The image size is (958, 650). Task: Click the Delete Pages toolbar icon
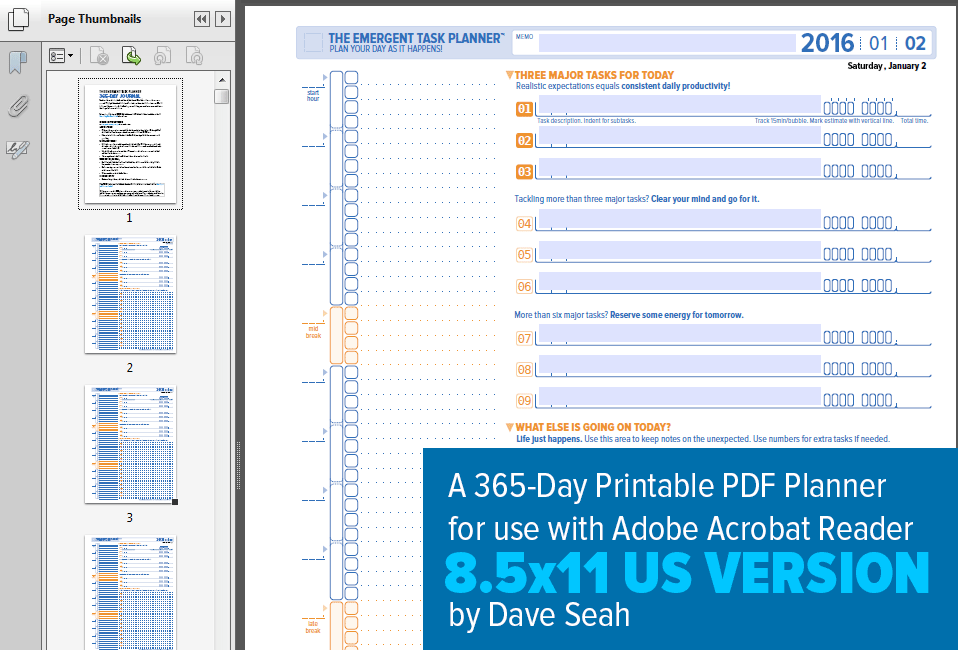(99, 56)
